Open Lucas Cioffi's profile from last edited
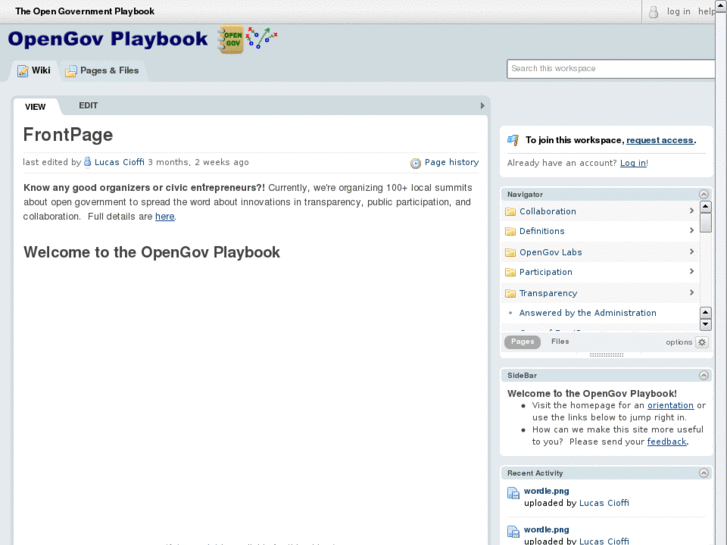The image size is (727, 545). (119, 162)
